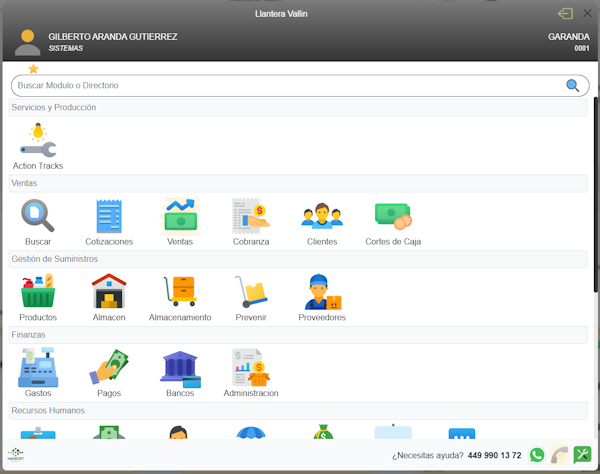Screen dimensions: 600x474
Task: Click the logout icon in title bar
Action: point(565,14)
